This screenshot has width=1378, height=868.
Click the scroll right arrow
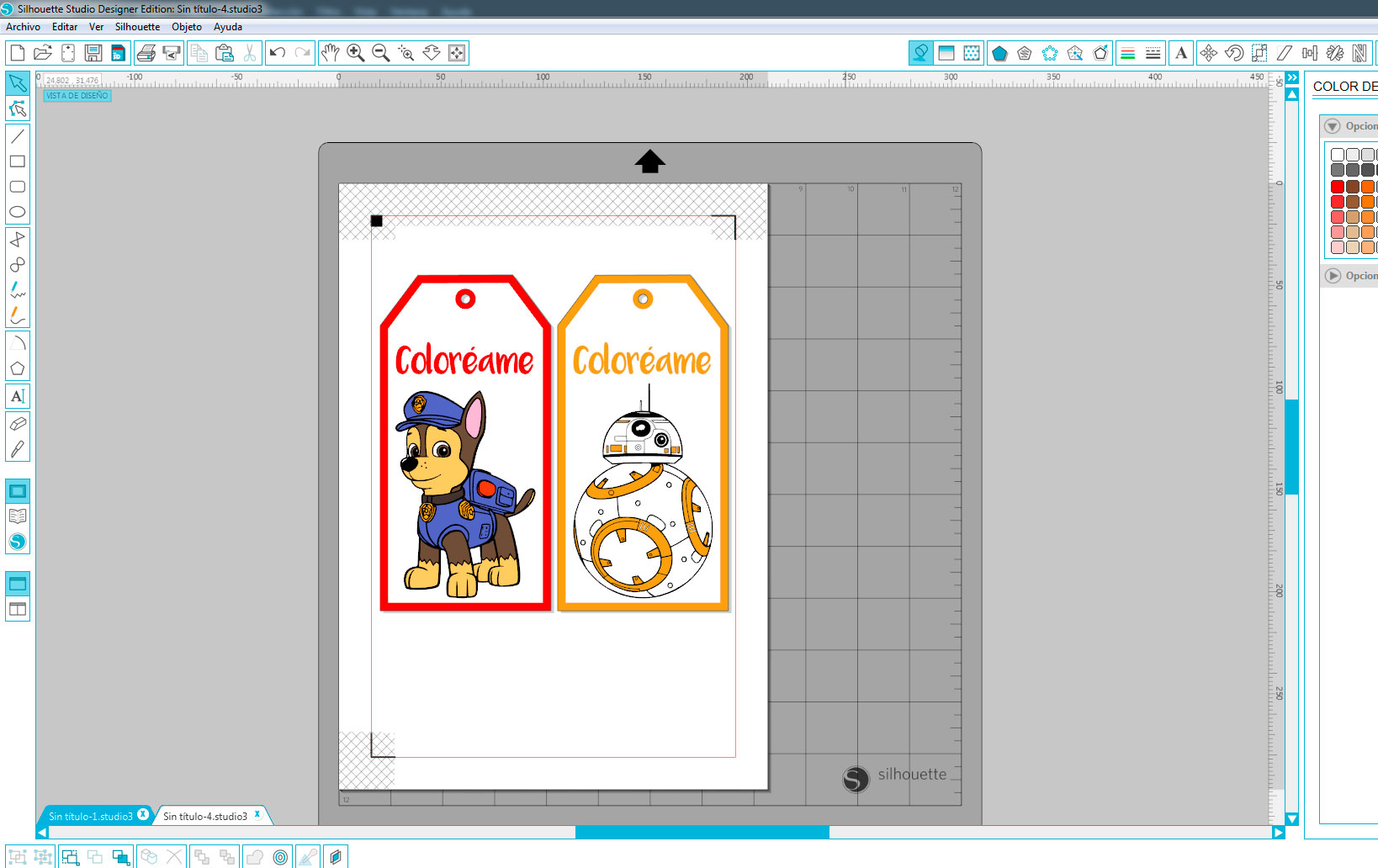(1279, 833)
